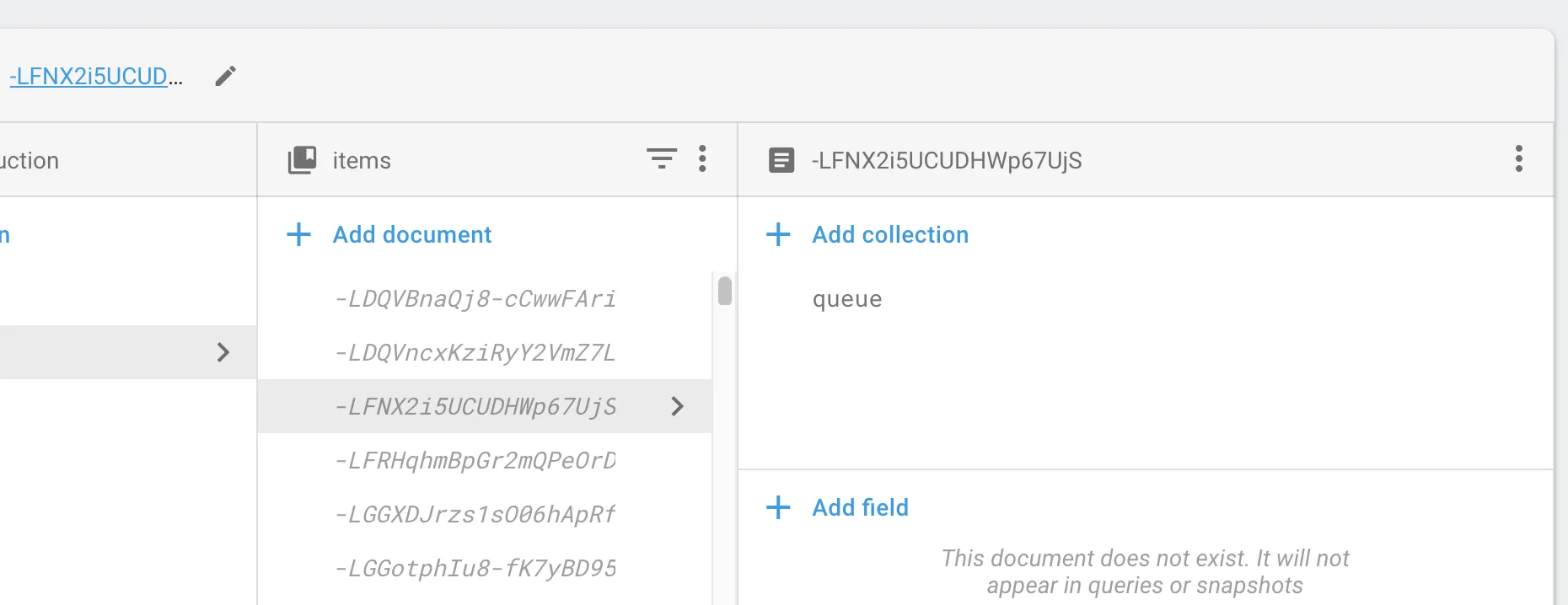Open the queue subcollection
Image resolution: width=1568 pixels, height=605 pixels.
(847, 299)
